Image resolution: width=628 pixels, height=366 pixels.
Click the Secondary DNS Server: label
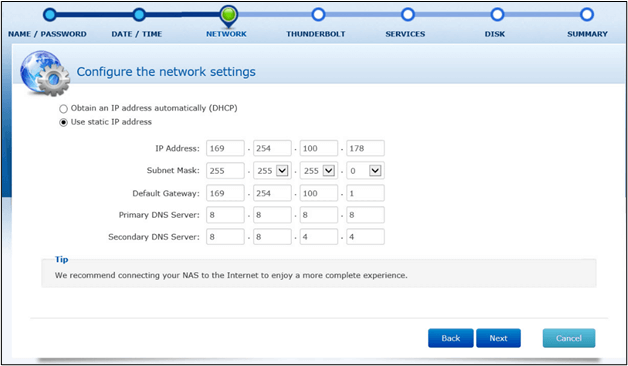(154, 237)
